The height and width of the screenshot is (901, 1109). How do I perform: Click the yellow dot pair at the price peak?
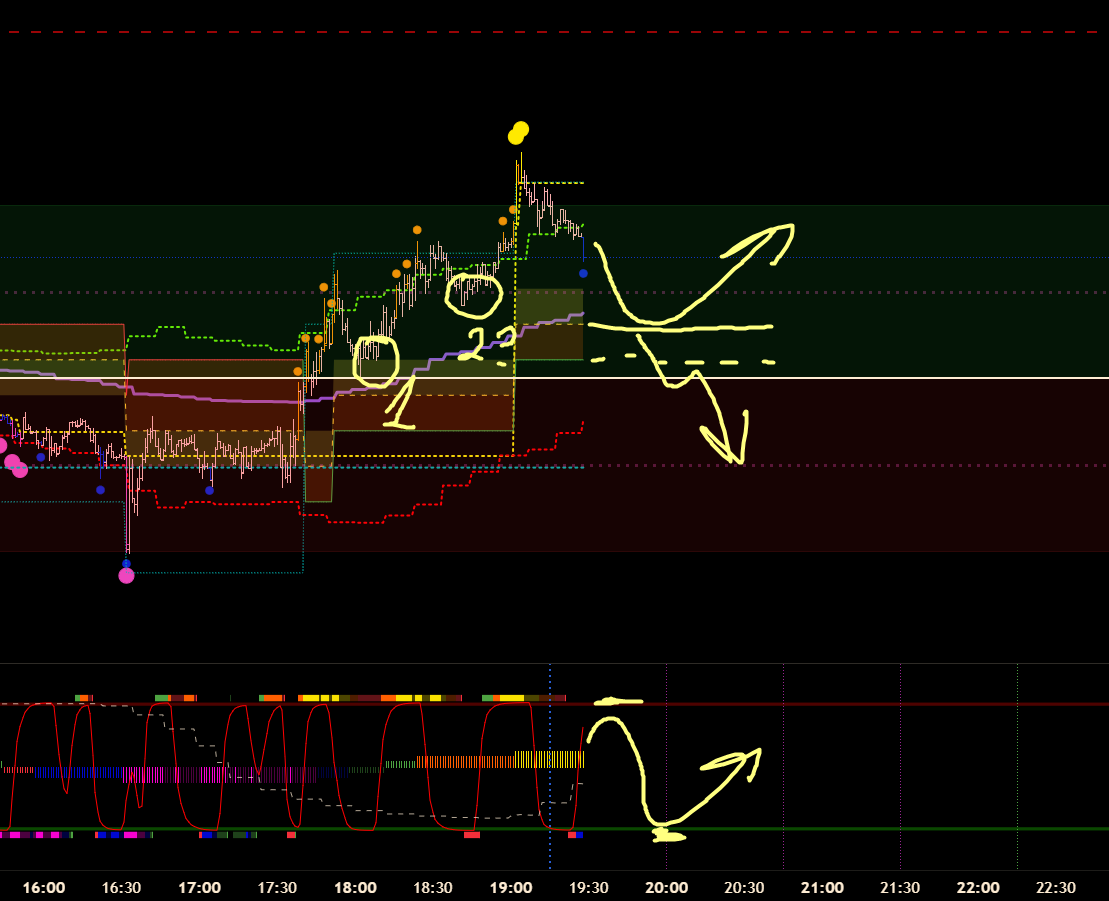tap(518, 133)
